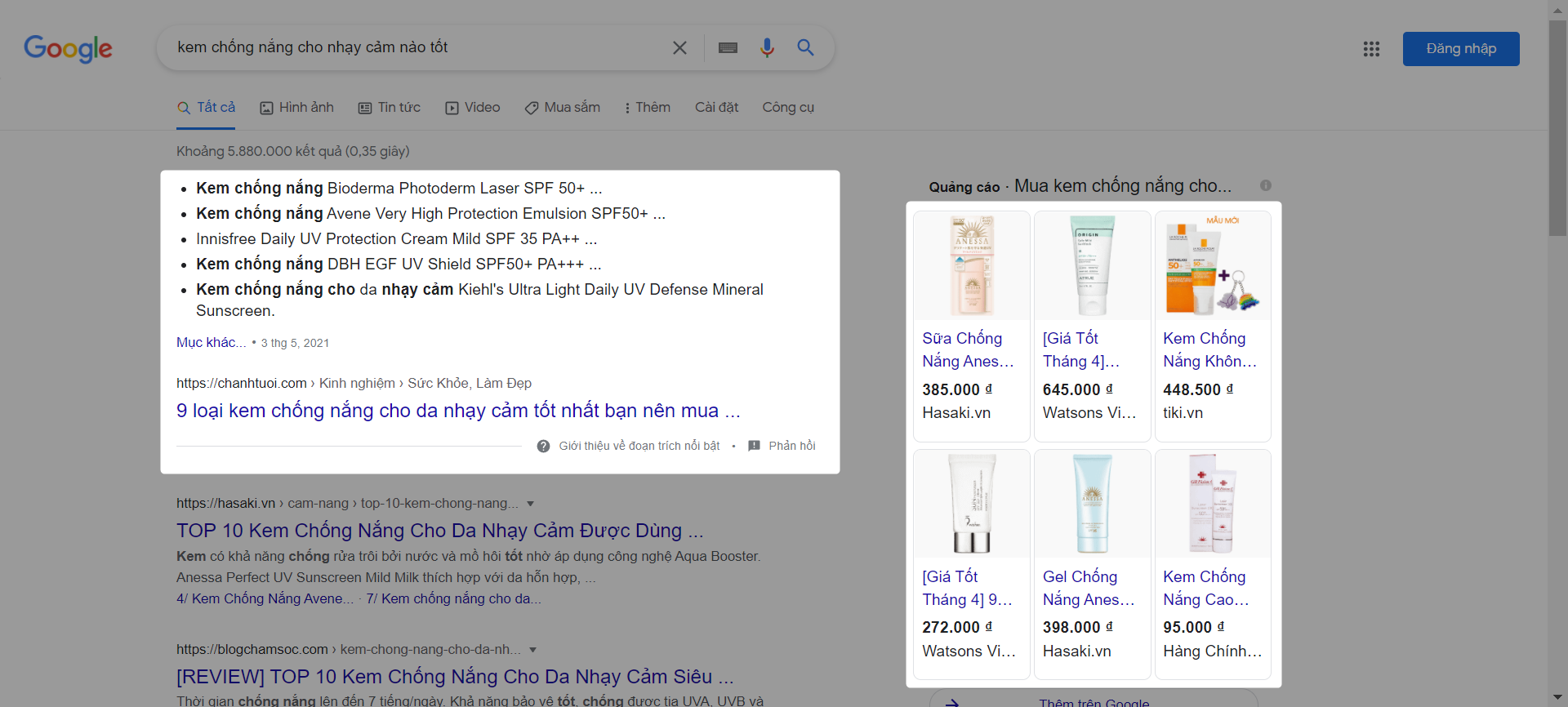The image size is (1568, 707).
Task: Click the tiki.vn seller label
Action: (x=1183, y=413)
